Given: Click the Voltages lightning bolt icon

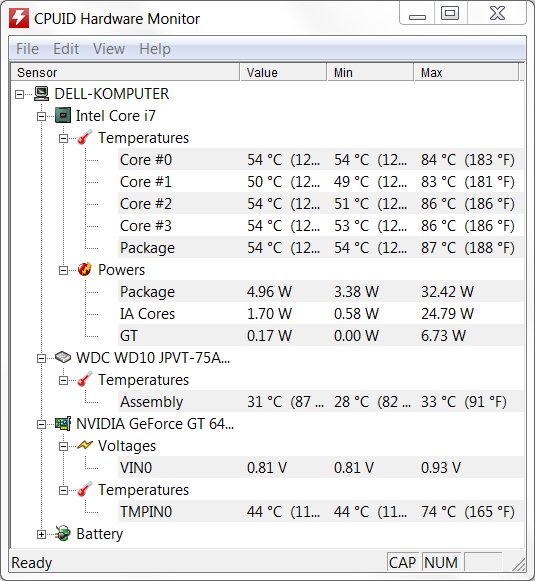Looking at the screenshot, I should [x=84, y=445].
